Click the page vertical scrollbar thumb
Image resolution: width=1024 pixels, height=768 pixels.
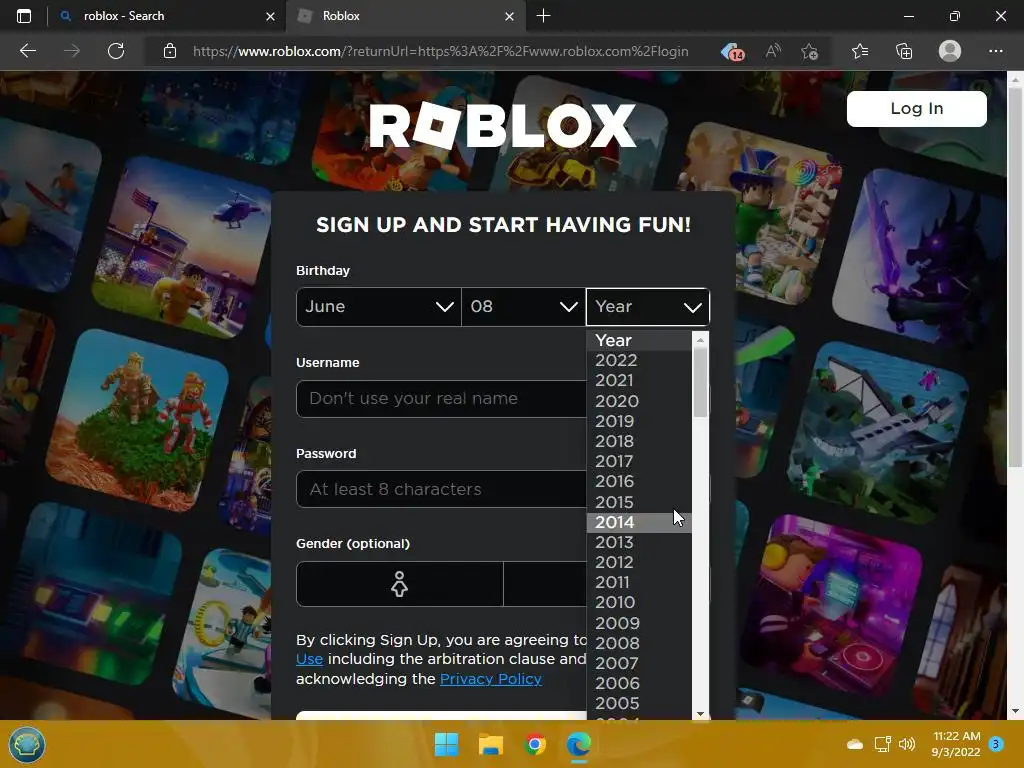coord(1015,277)
